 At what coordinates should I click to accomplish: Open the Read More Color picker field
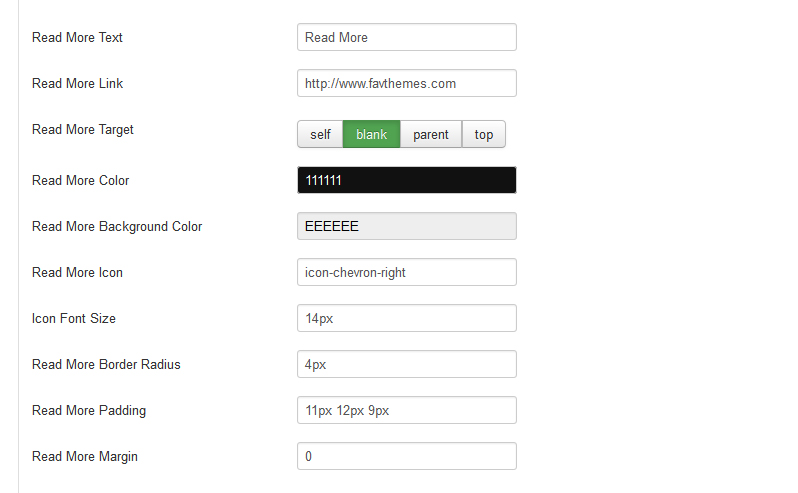(407, 180)
